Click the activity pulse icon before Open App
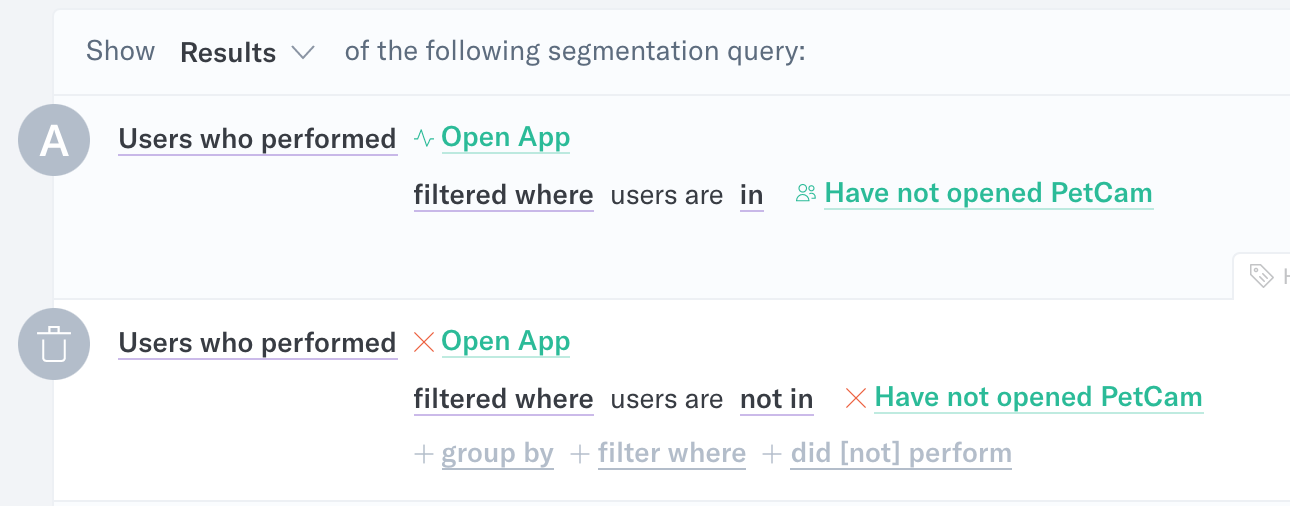Viewport: 1290px width, 506px height. click(424, 138)
